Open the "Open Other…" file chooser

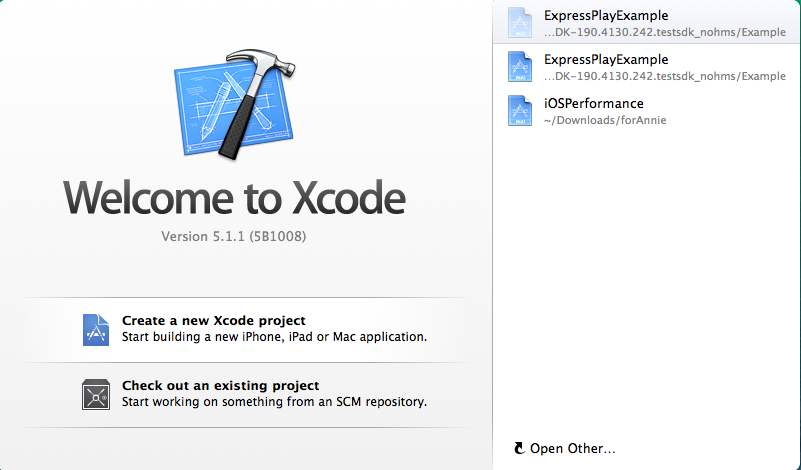click(573, 449)
